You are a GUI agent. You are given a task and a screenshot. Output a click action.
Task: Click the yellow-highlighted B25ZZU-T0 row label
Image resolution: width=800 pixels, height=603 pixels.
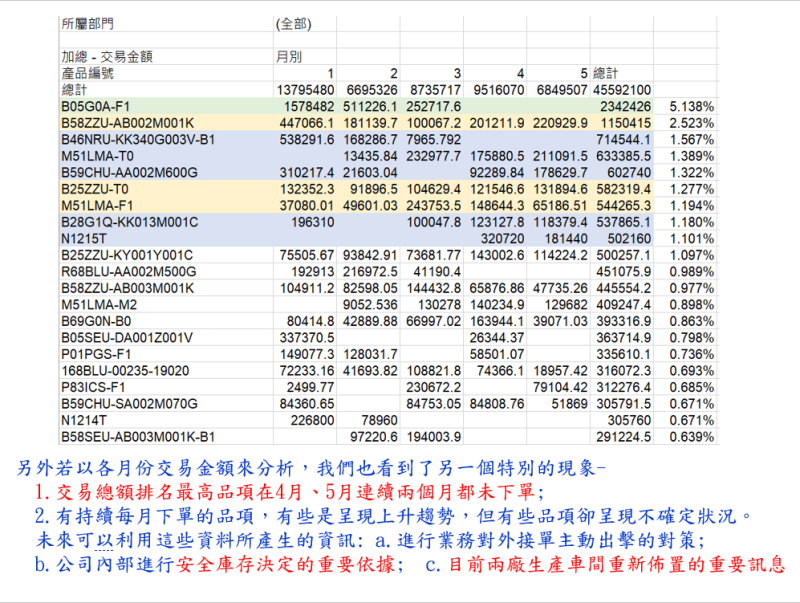coord(95,189)
